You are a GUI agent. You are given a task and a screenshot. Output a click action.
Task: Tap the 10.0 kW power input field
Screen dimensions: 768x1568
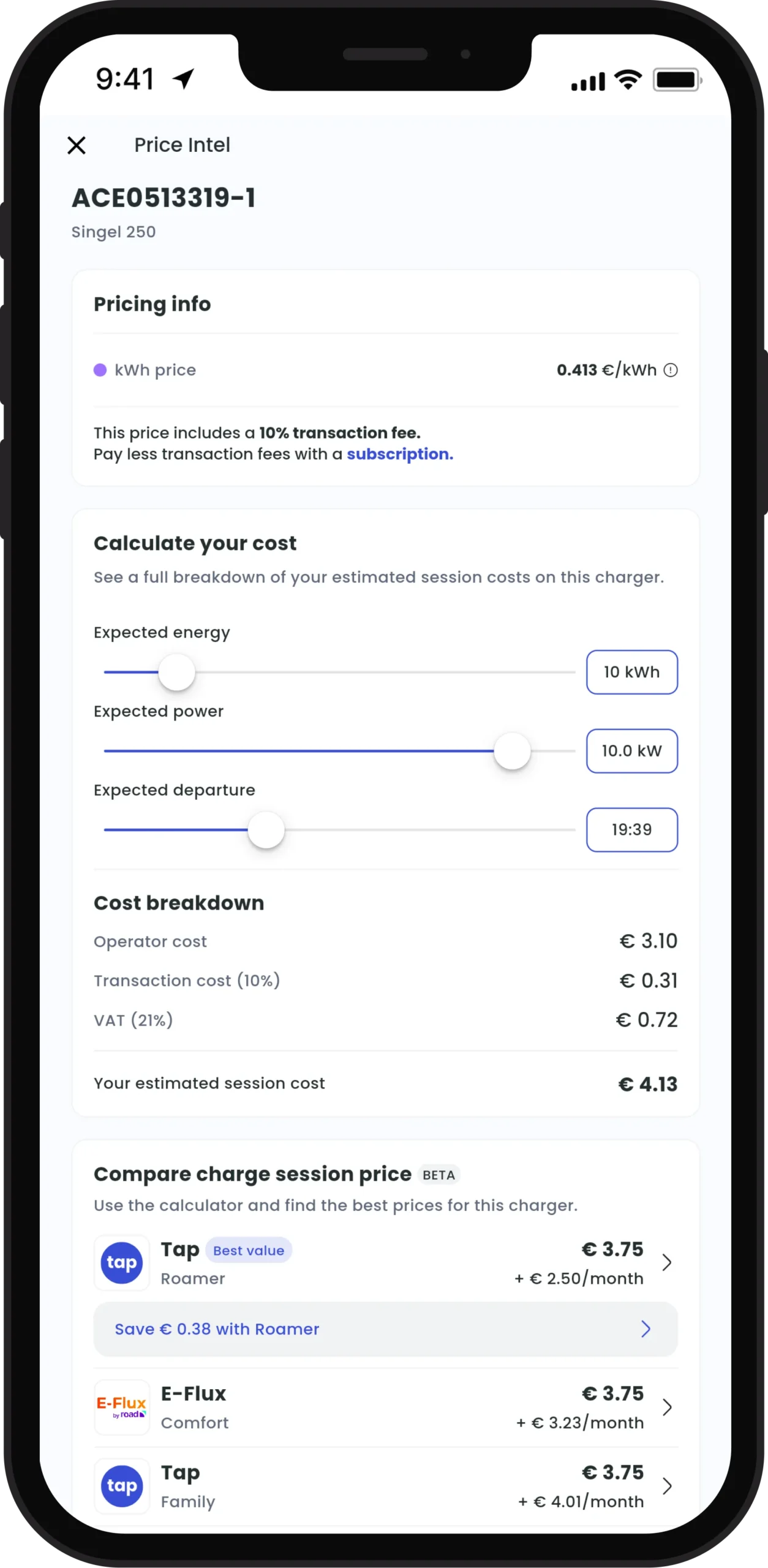tap(631, 751)
